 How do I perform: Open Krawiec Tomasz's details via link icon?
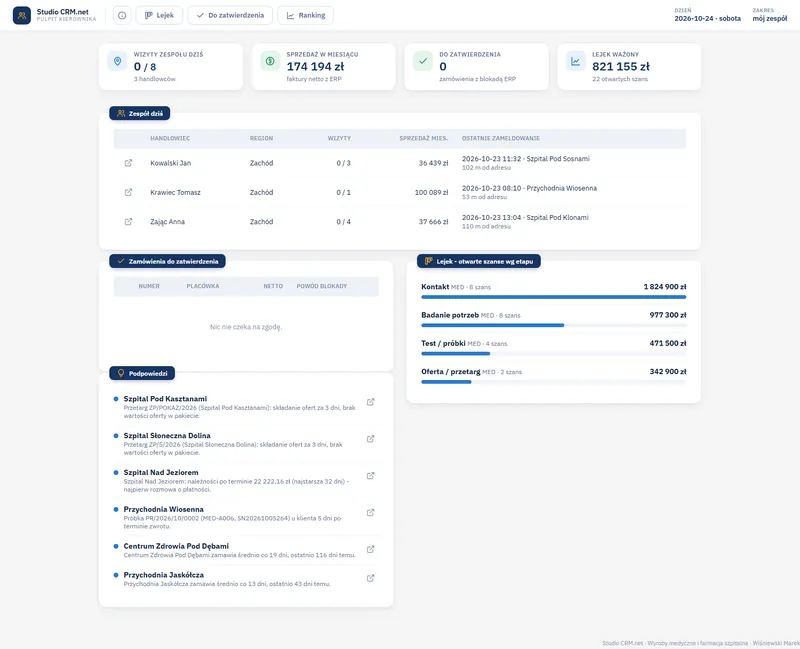click(x=128, y=192)
